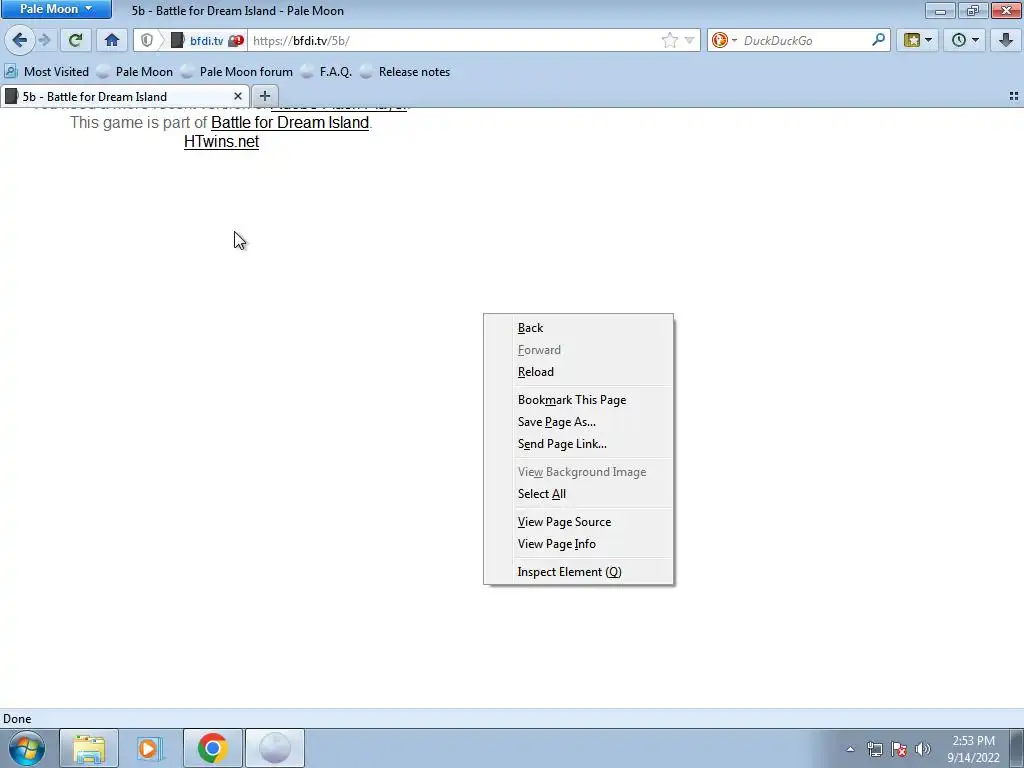Open the F.A.Q. bookmark
The image size is (1024, 768).
coord(326,72)
